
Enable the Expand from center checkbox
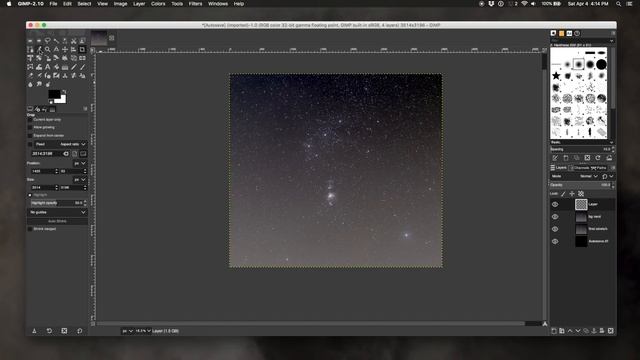click(30, 135)
